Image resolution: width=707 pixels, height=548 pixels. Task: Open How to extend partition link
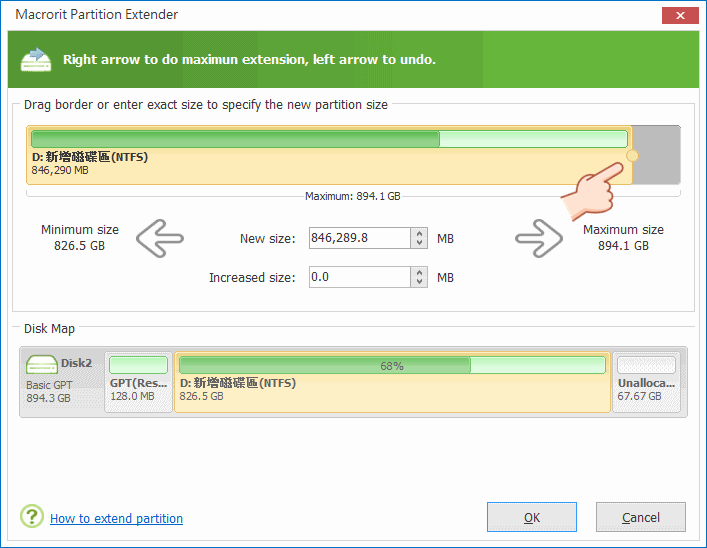[116, 519]
